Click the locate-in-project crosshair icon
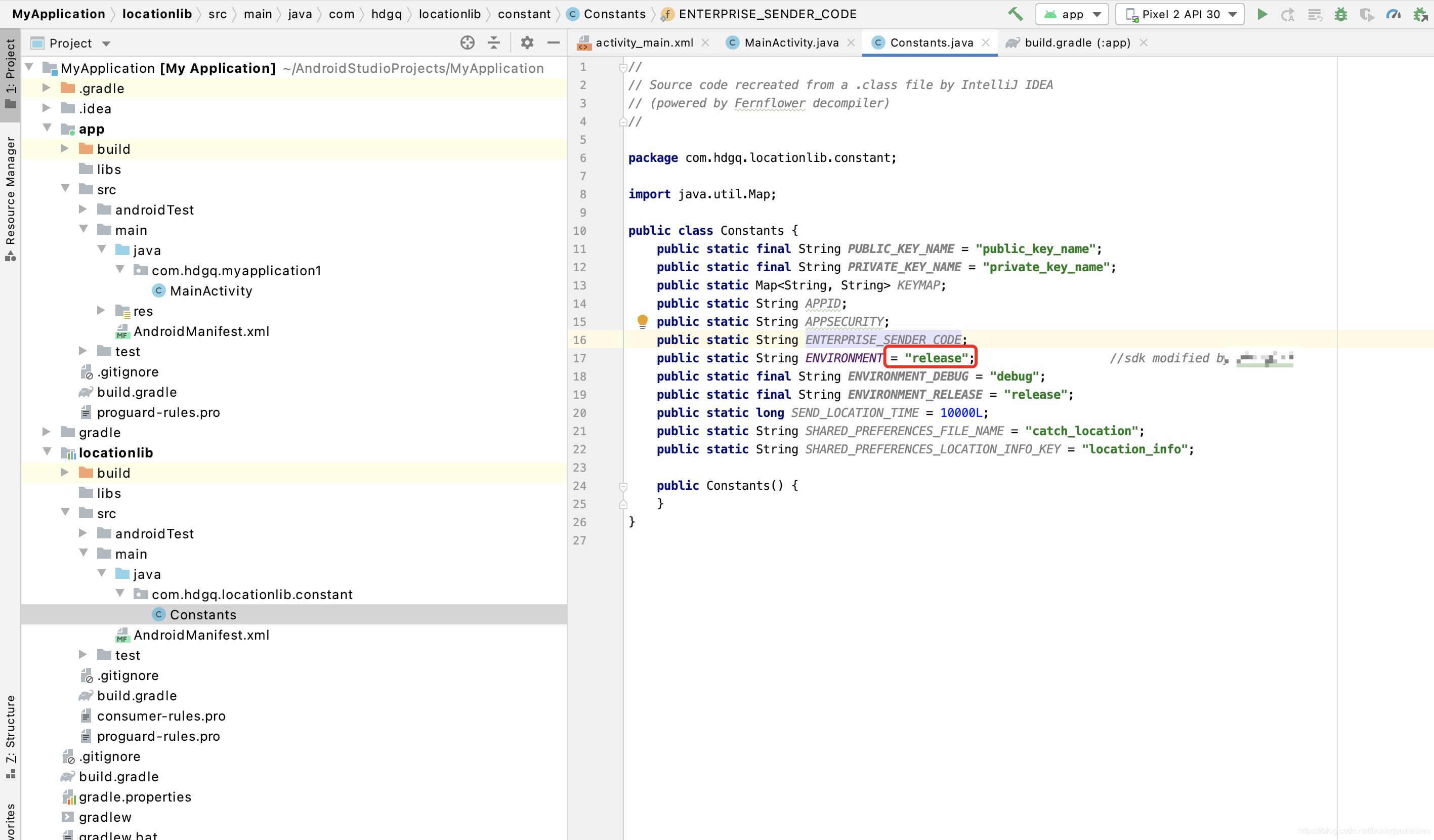The width and height of the screenshot is (1434, 840). (x=467, y=43)
